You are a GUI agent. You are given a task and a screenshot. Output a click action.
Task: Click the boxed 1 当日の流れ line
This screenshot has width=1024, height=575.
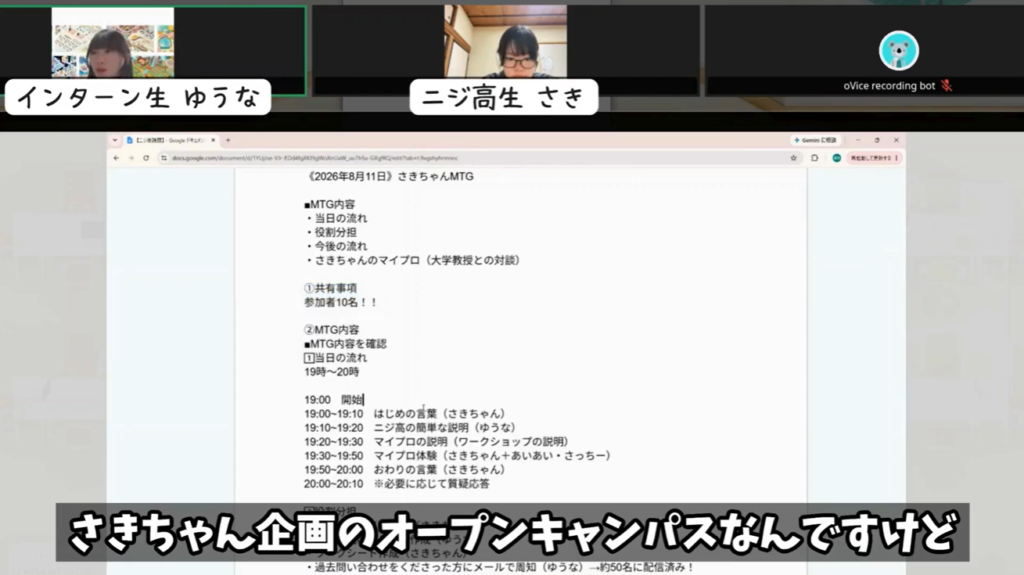[336, 358]
